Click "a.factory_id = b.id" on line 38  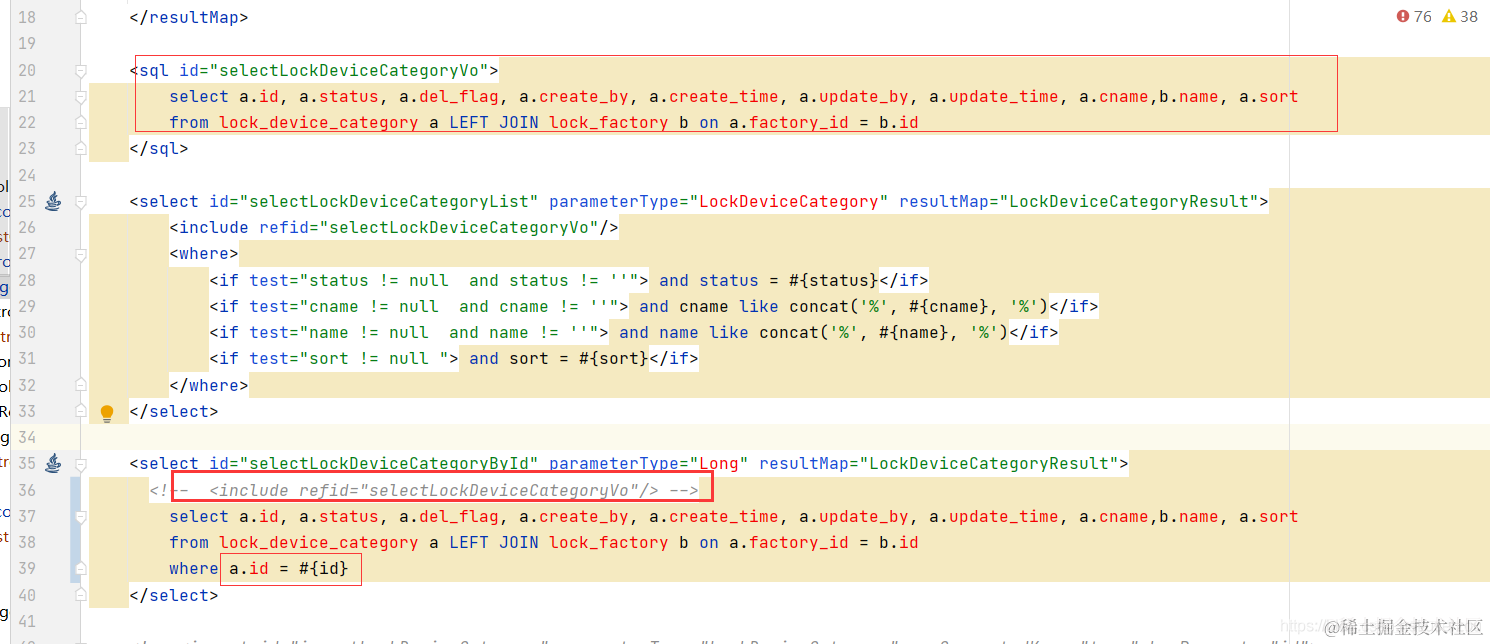point(824,542)
